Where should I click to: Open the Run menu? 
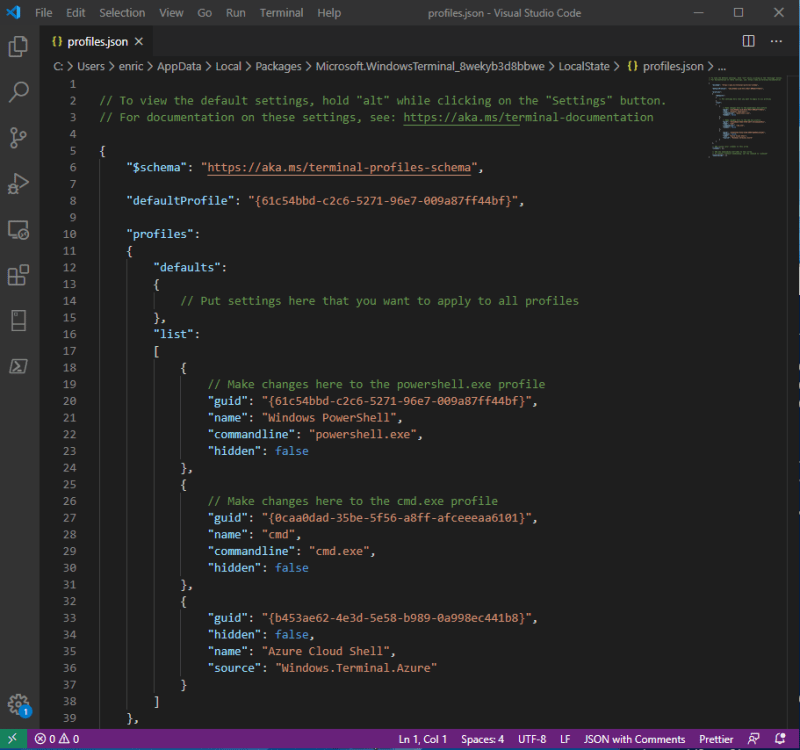pos(236,13)
